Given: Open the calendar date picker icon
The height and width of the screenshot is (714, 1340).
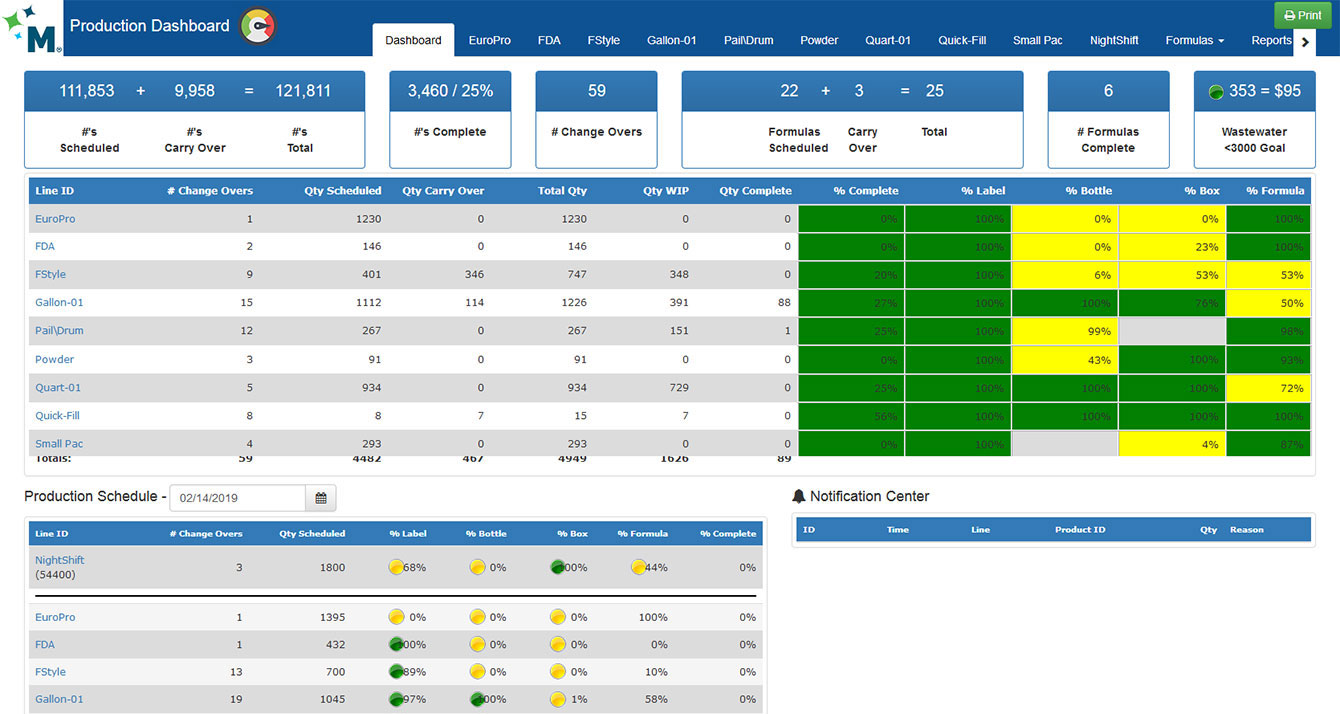Looking at the screenshot, I should pos(321,498).
